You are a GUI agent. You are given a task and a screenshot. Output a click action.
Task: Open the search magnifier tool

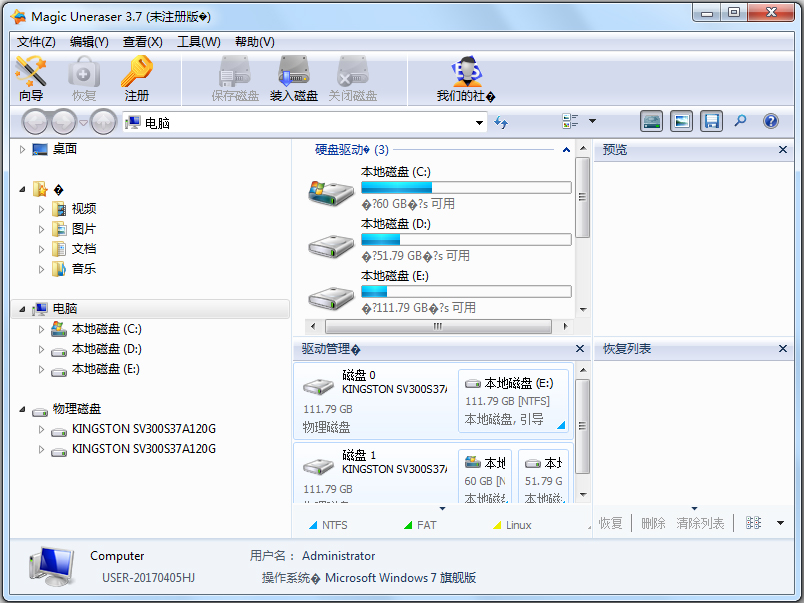tap(740, 121)
